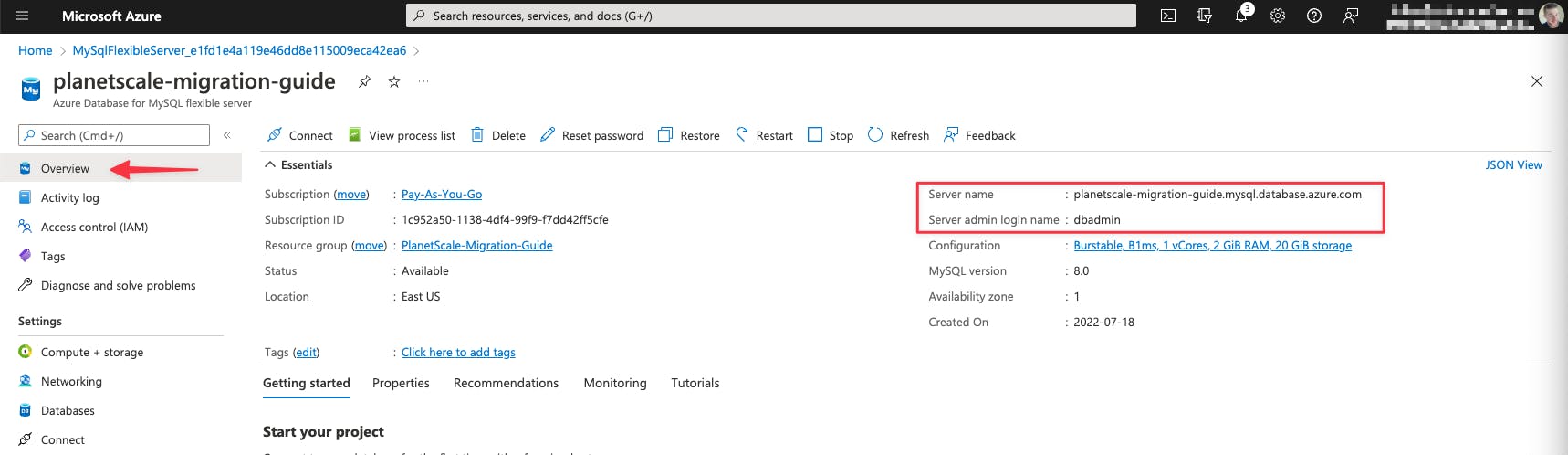1568x455 pixels.
Task: Stop the MySQL server
Action: 831,135
